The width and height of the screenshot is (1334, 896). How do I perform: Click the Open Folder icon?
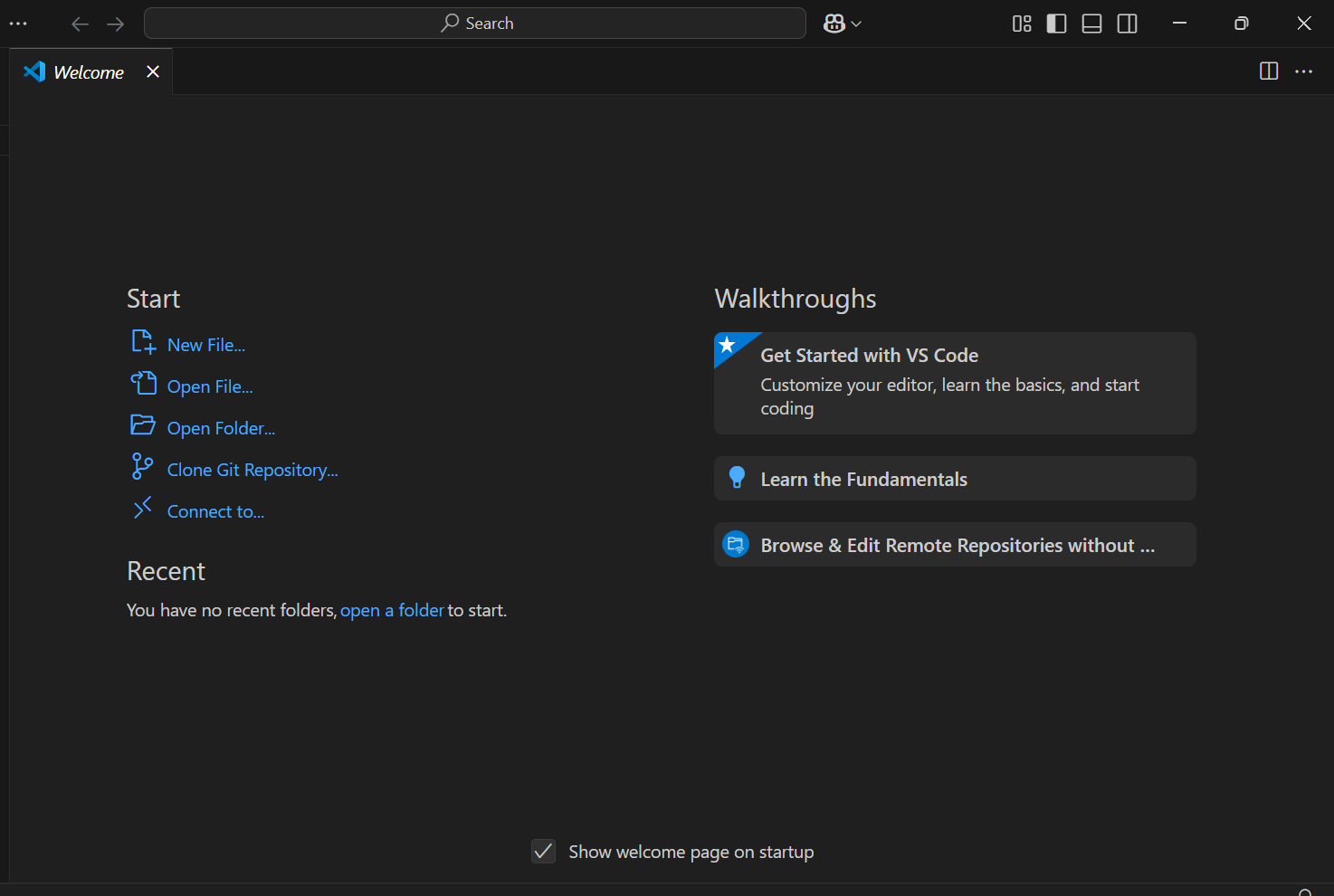pos(143,424)
